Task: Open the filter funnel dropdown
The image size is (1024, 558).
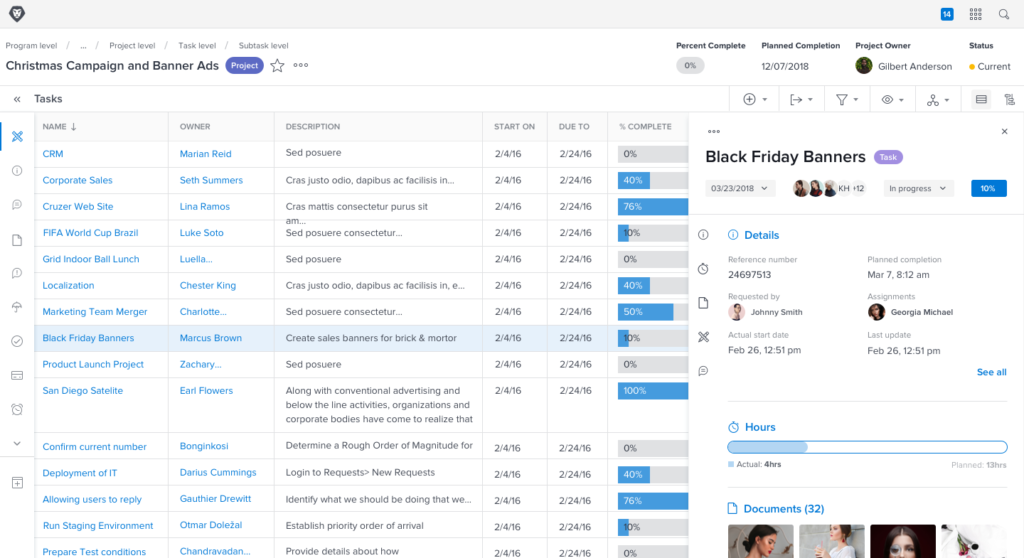Action: point(847,99)
